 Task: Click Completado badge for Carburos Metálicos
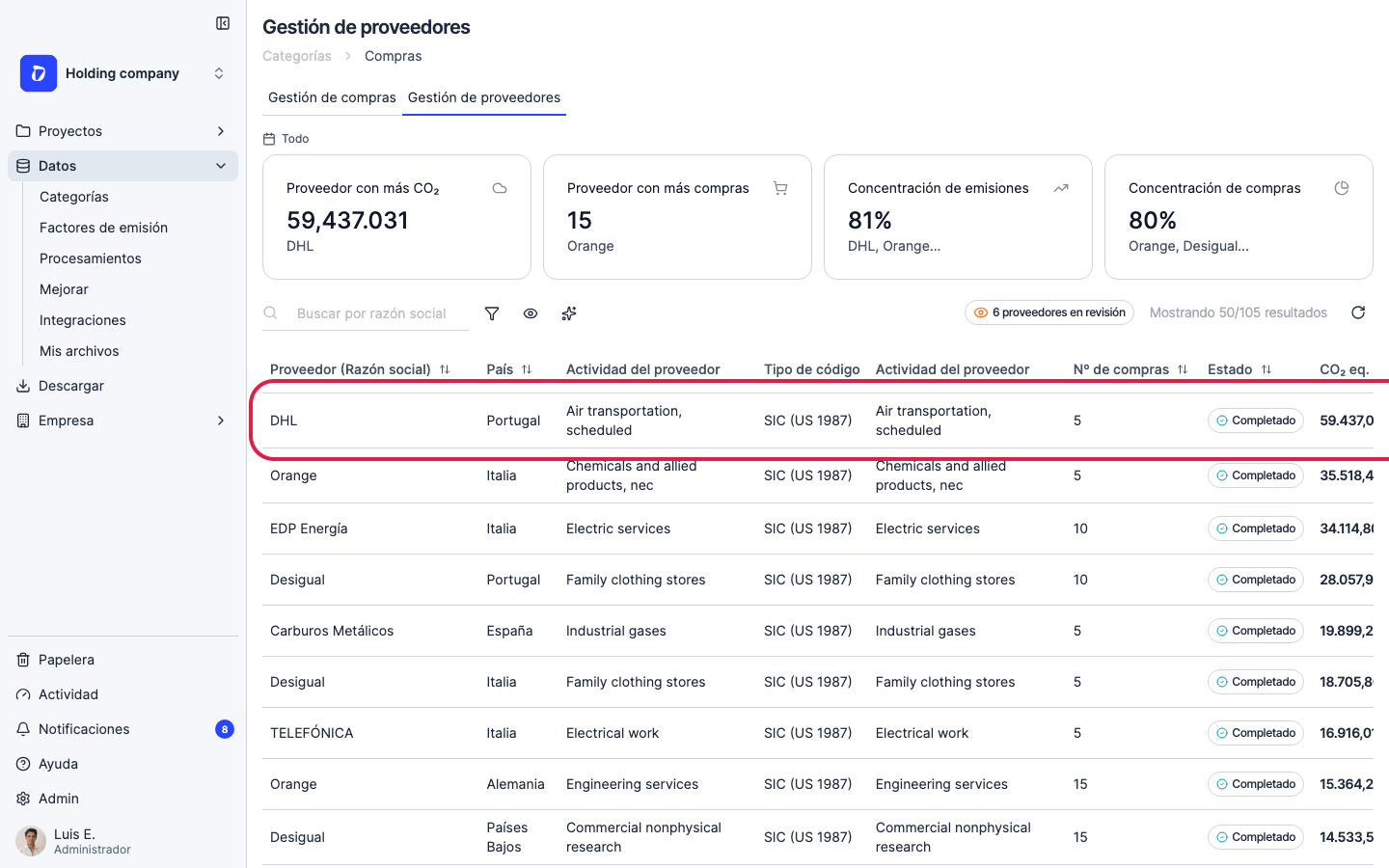(1256, 631)
